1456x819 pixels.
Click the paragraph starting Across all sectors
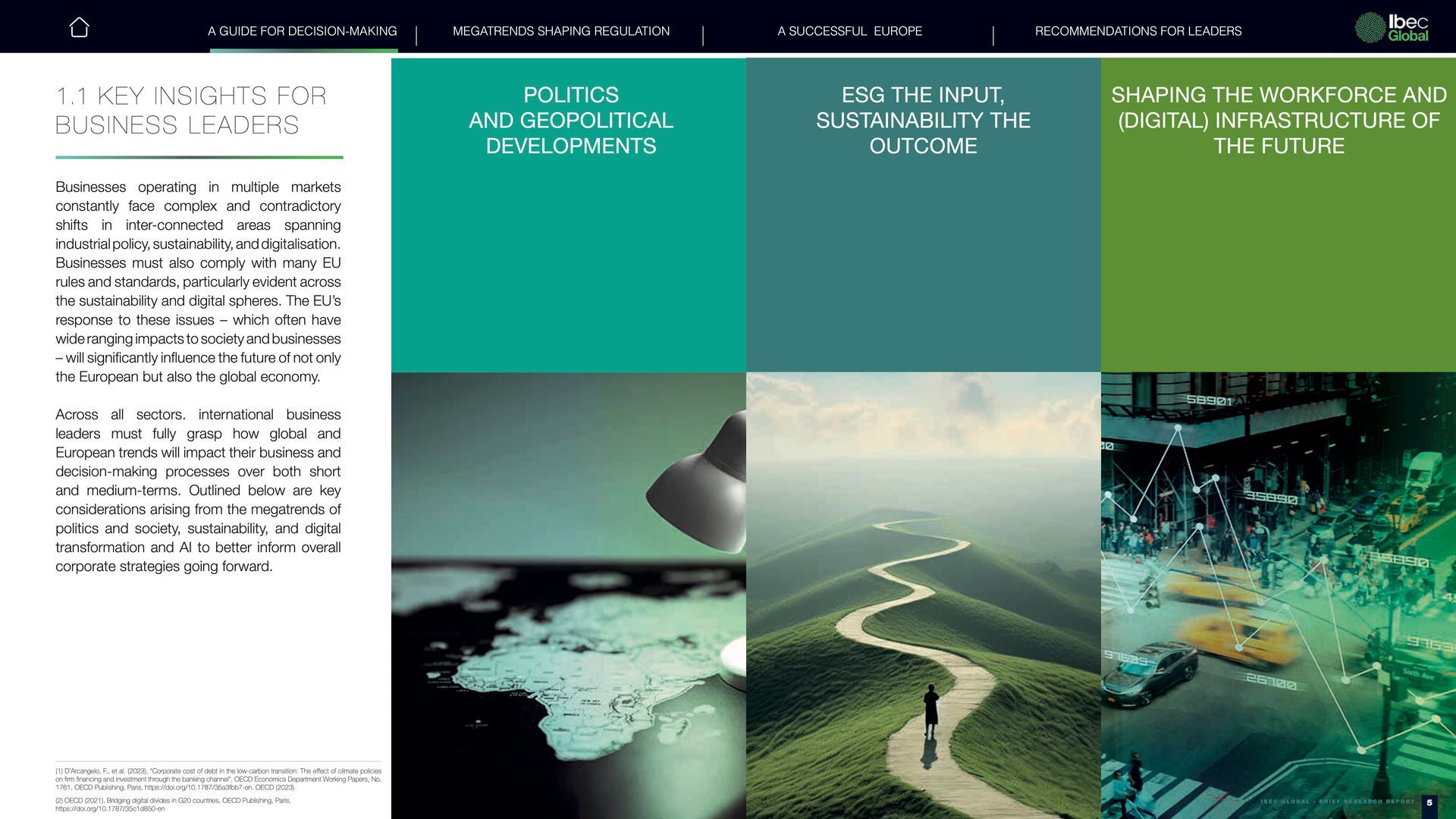point(198,490)
